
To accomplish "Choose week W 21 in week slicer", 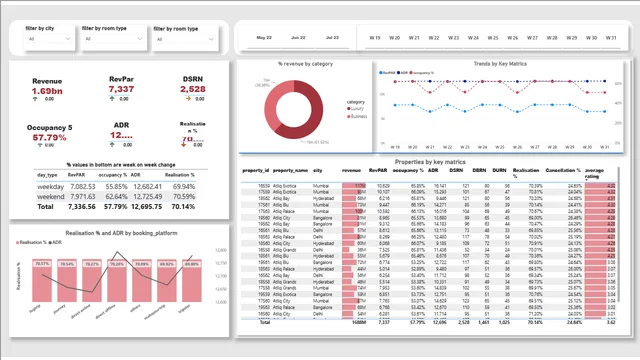I will point(414,38).
